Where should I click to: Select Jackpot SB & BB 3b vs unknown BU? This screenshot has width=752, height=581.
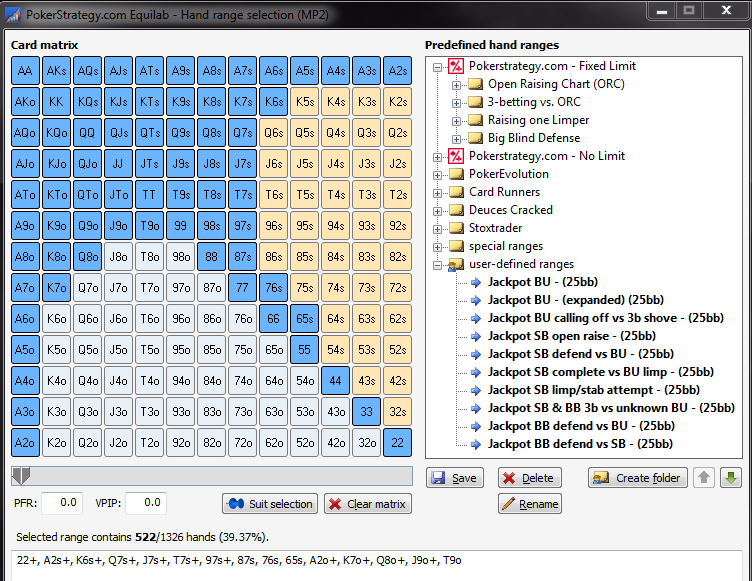[611, 408]
